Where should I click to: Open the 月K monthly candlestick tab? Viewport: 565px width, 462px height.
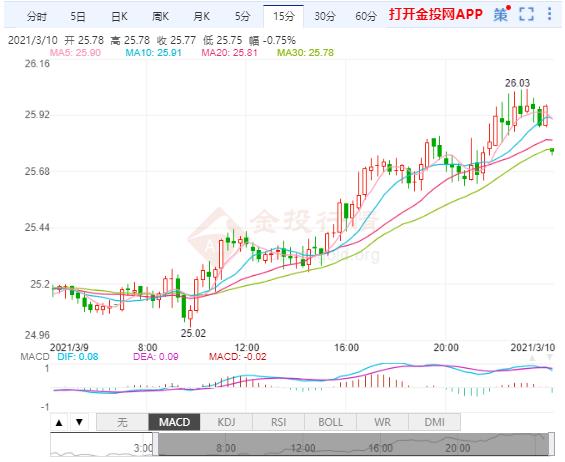pyautogui.click(x=201, y=16)
